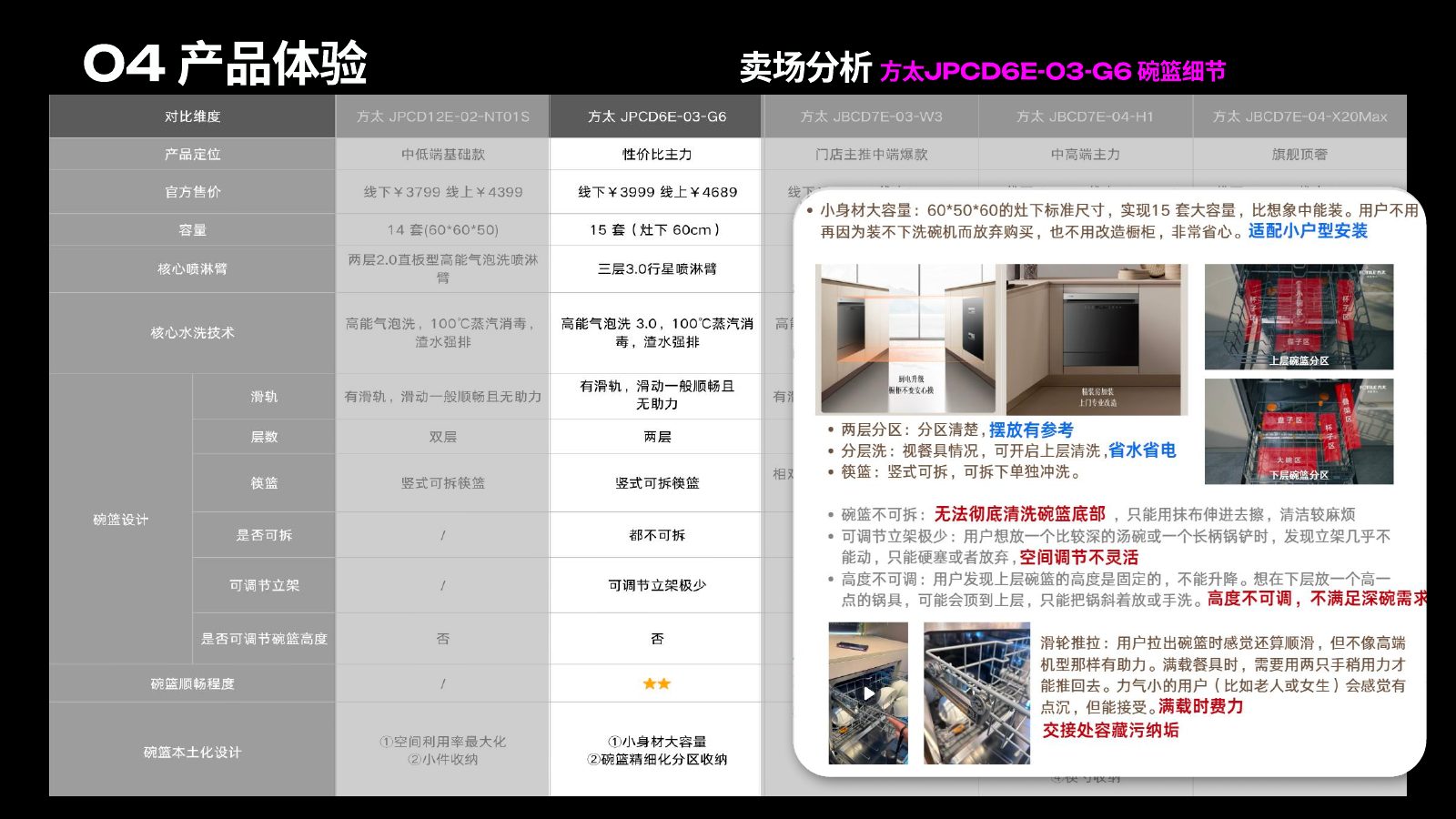
Task: Select the 可调节立架极少 cell
Action: click(x=656, y=585)
